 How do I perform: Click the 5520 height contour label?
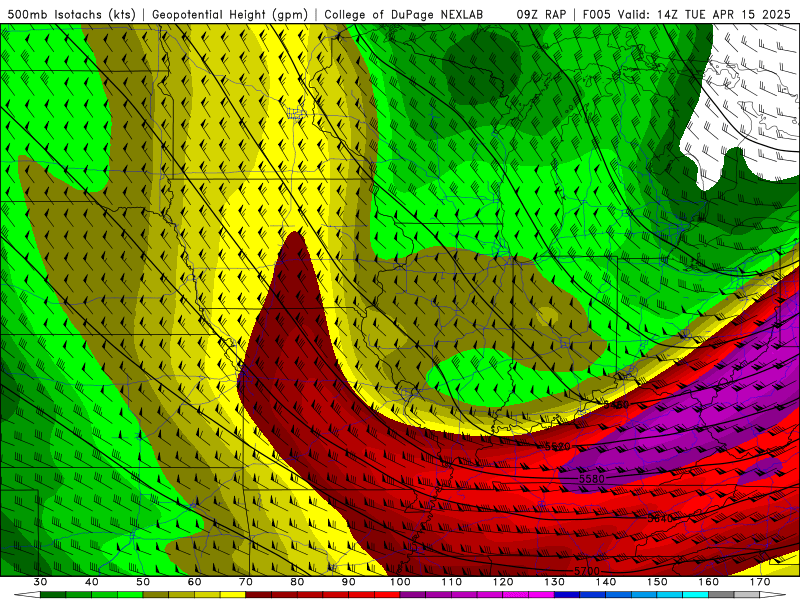(x=558, y=446)
